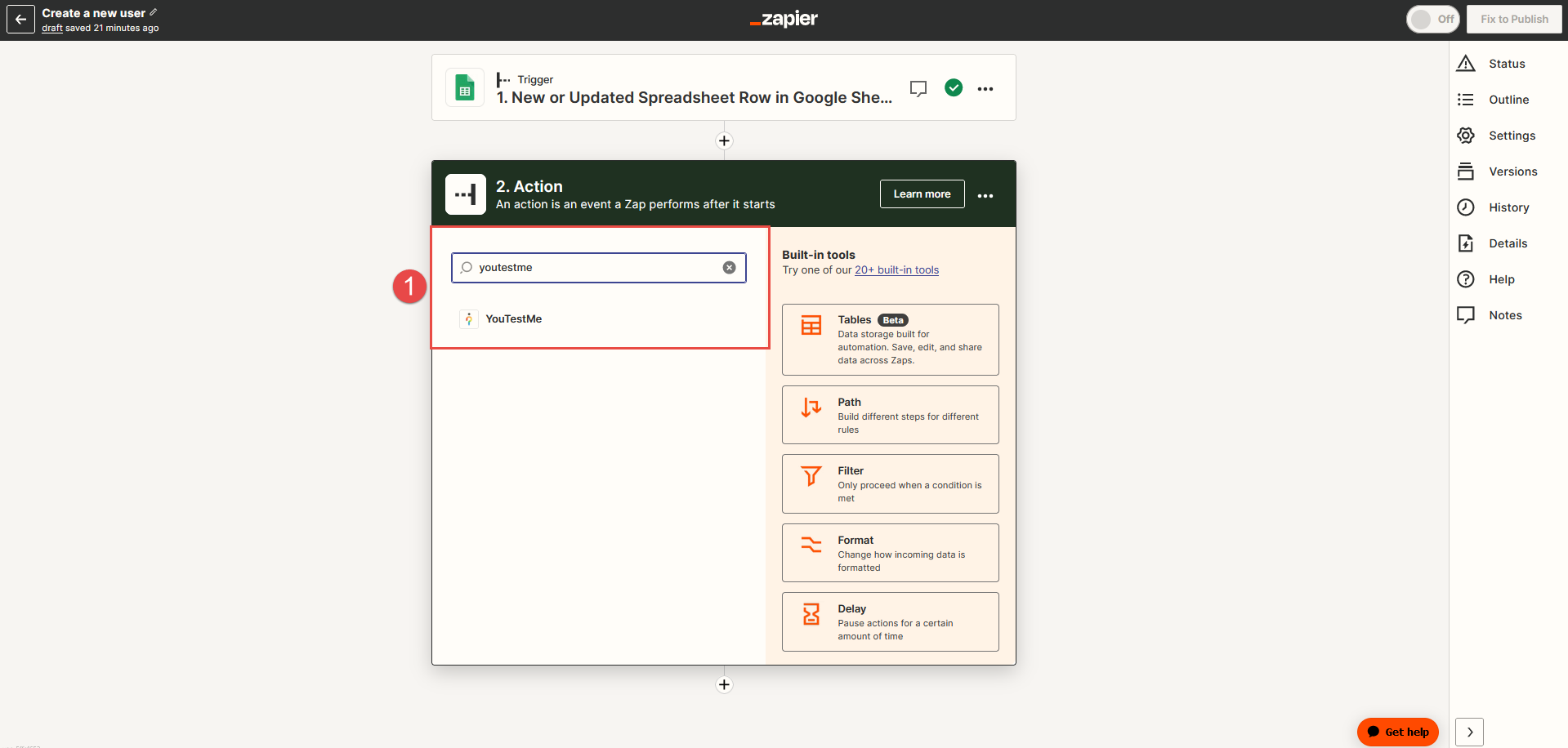Edit Zap name with pencil icon
Viewport: 1568px width, 748px height.
(153, 12)
